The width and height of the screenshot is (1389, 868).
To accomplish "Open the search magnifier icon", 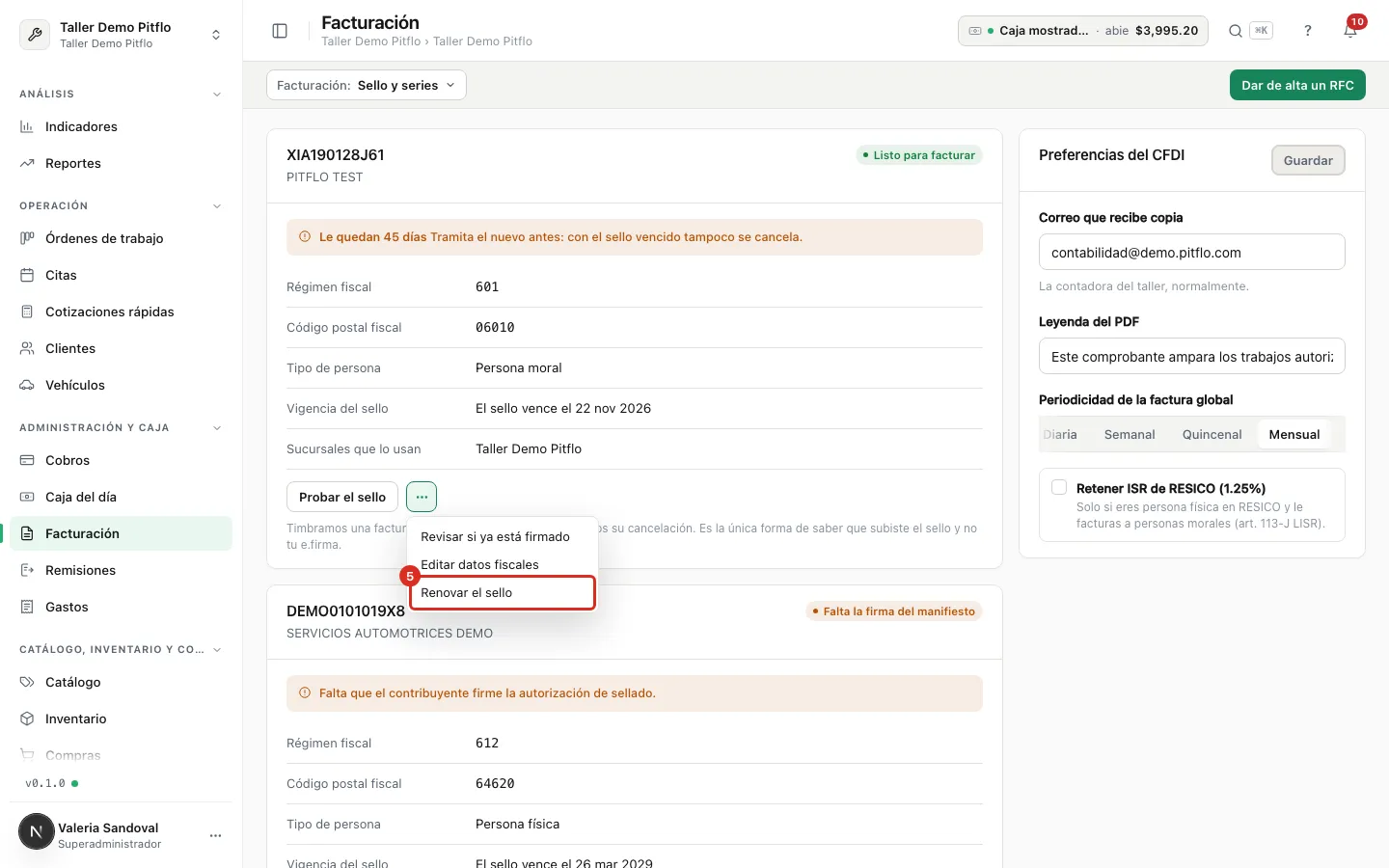I will [1235, 31].
